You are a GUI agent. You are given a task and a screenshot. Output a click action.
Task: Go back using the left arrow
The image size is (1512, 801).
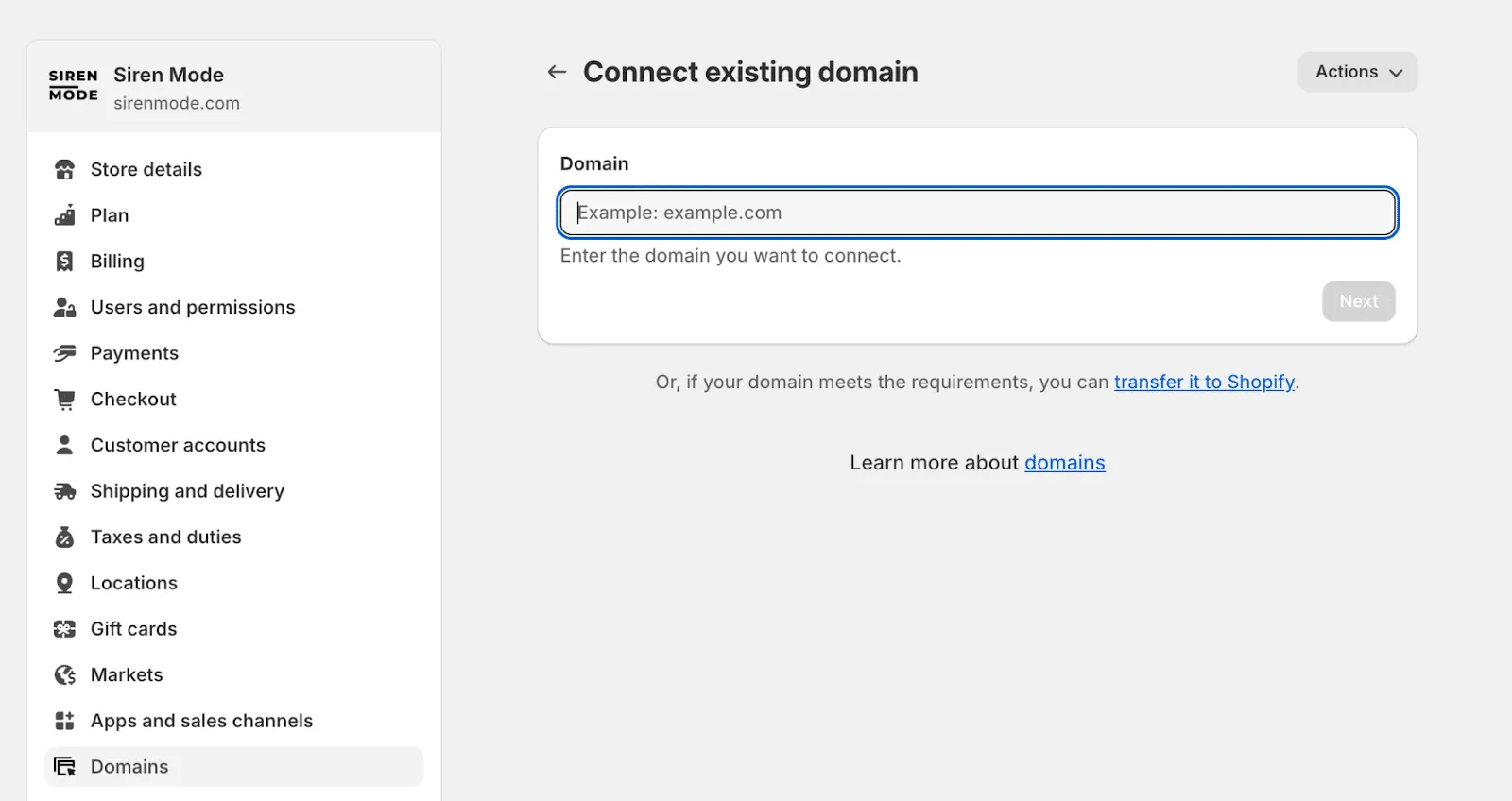(557, 72)
